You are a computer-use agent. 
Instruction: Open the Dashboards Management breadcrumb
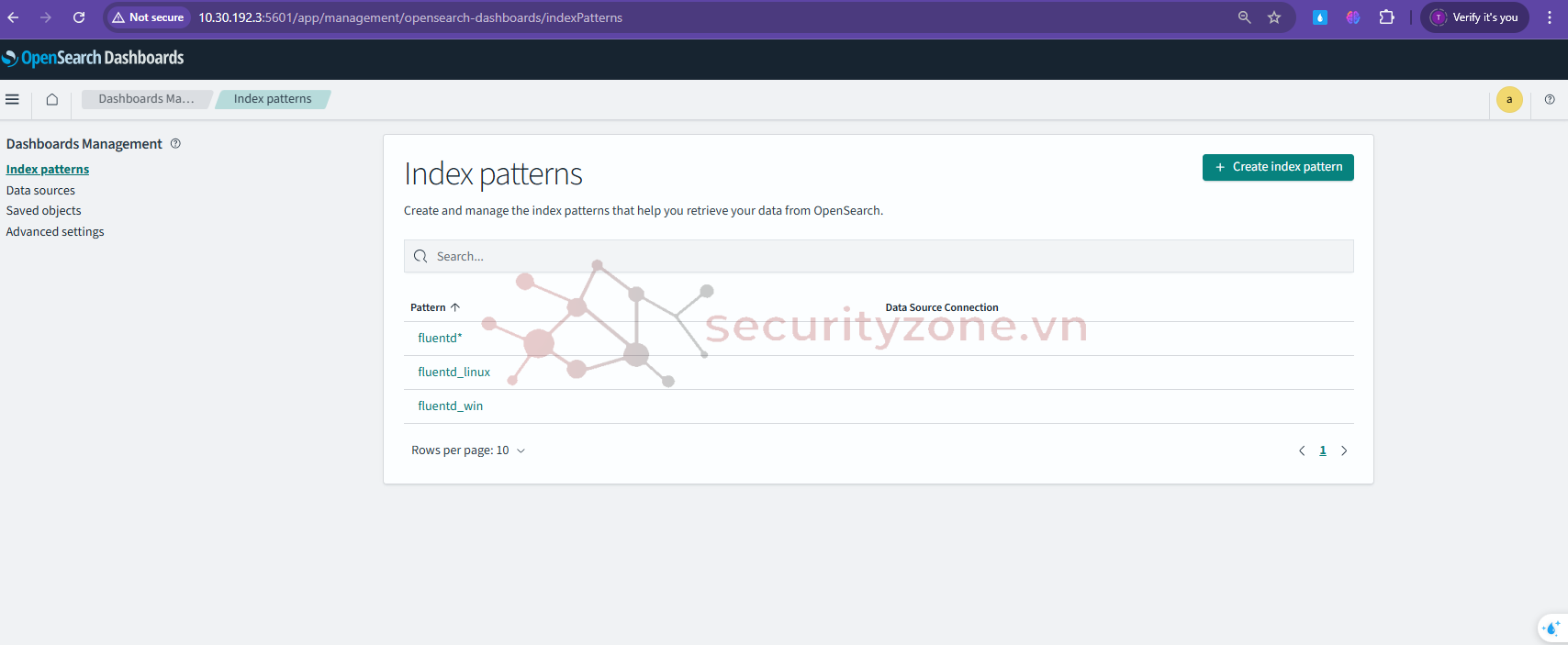pos(147,99)
